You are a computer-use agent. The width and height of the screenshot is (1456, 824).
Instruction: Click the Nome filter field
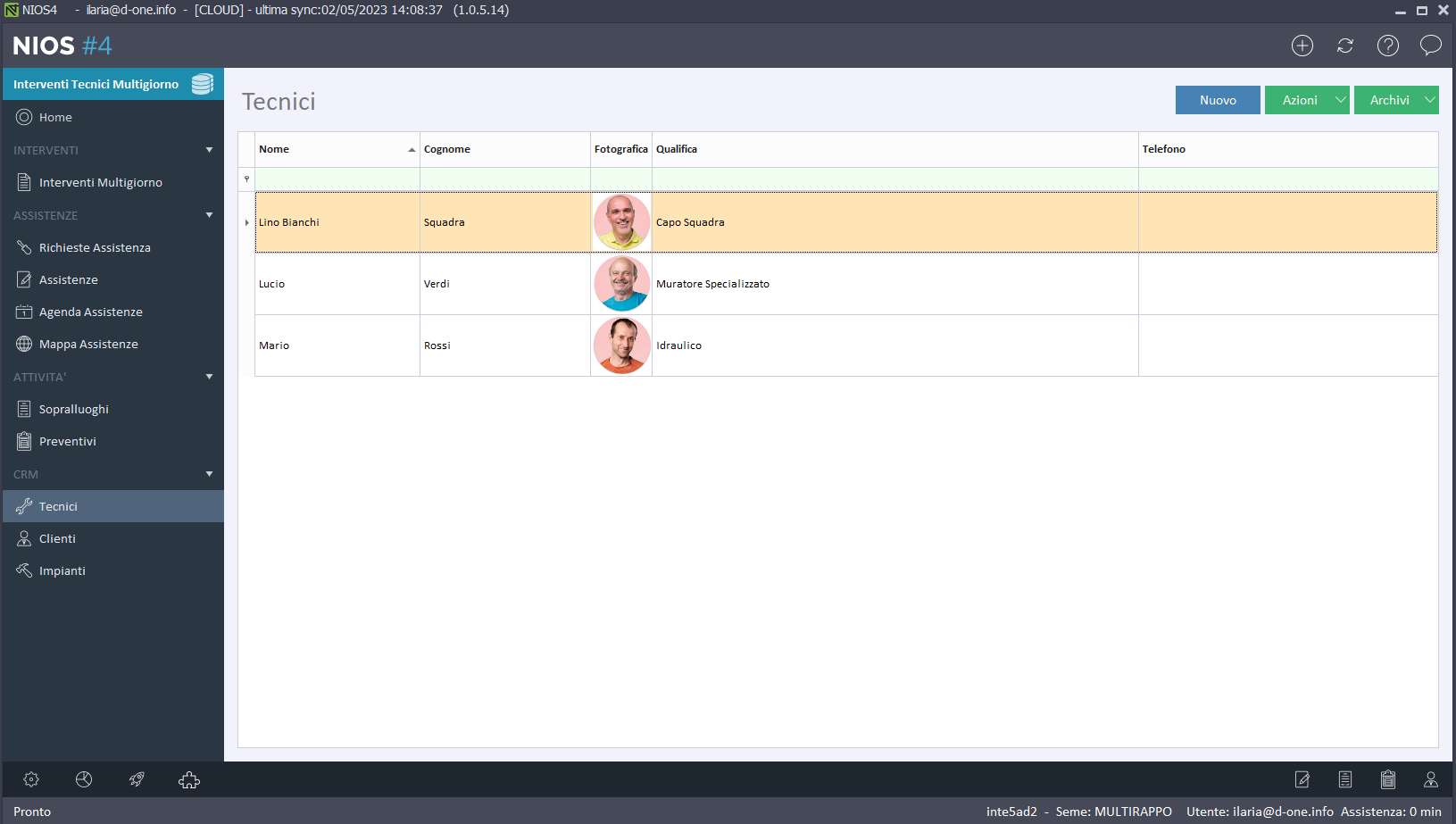point(337,179)
